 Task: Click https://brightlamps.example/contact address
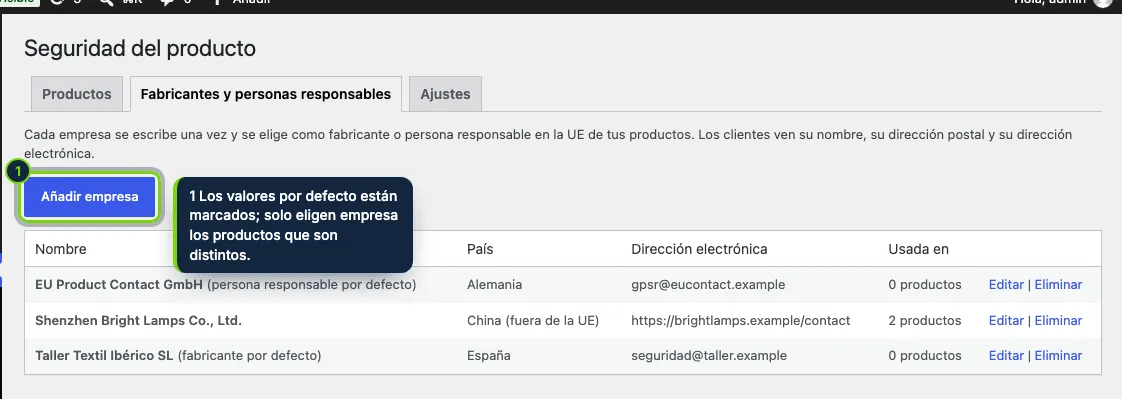(741, 320)
